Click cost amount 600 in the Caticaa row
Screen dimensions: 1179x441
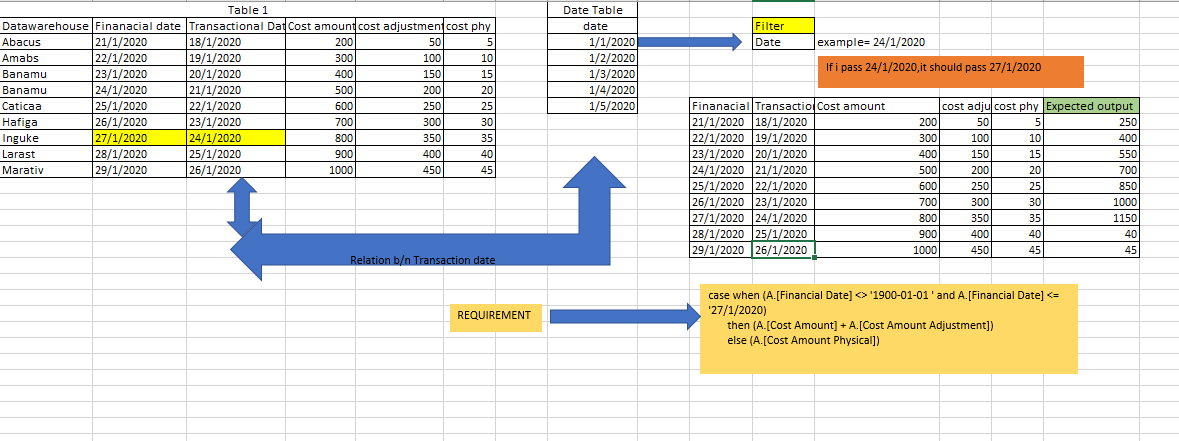pos(321,106)
